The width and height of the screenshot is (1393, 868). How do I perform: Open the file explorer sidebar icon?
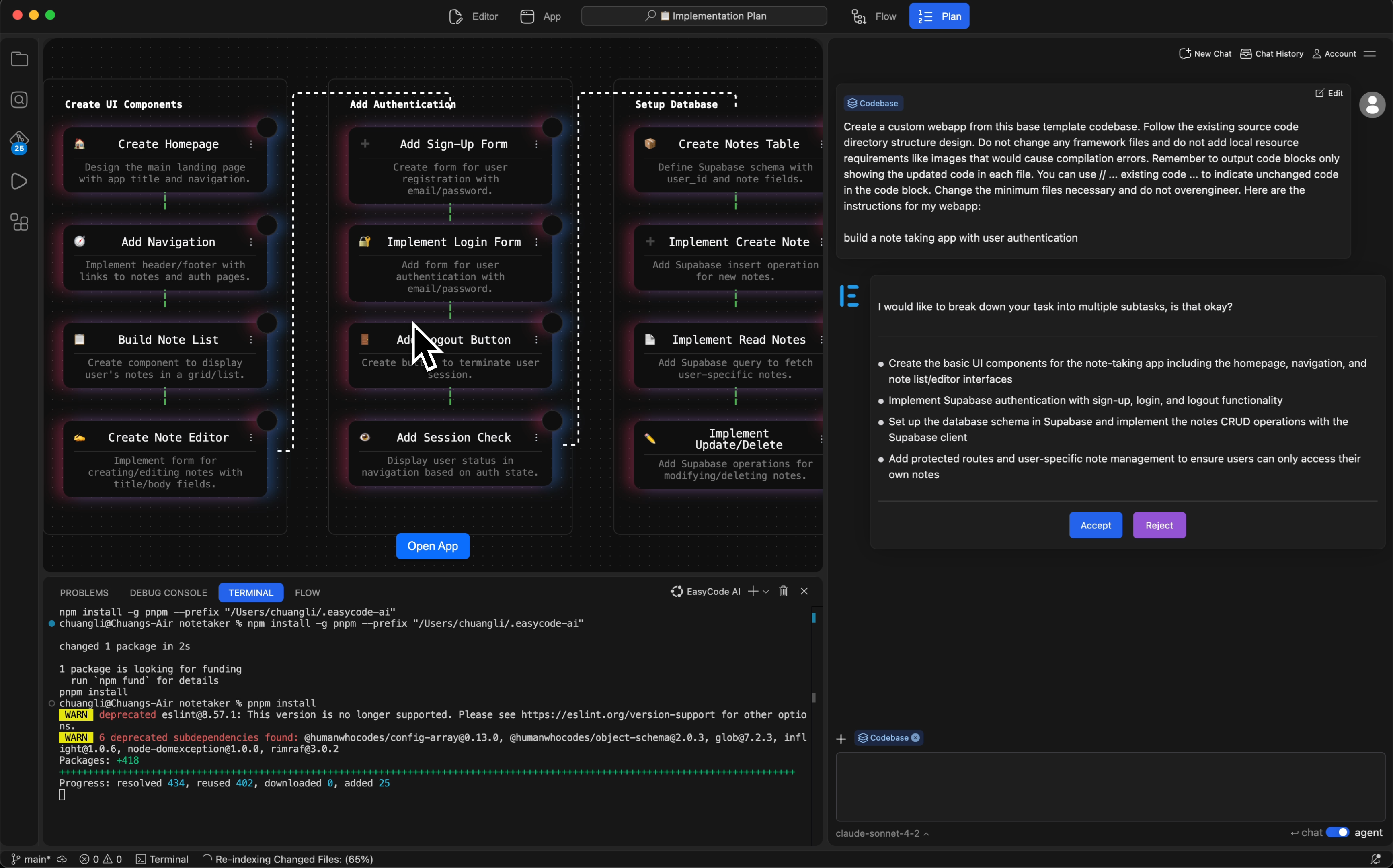point(20,59)
